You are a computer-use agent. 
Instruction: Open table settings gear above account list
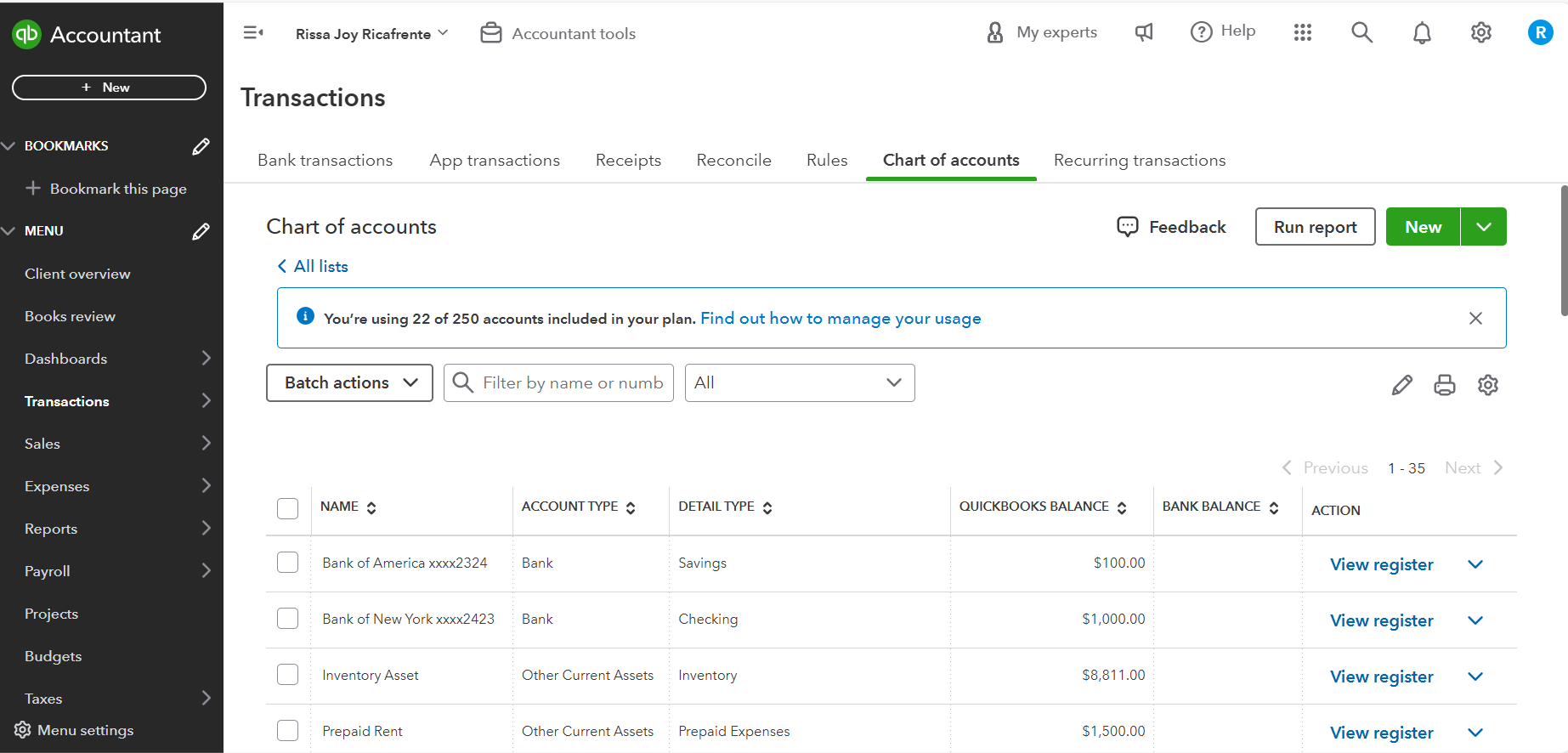1488,385
